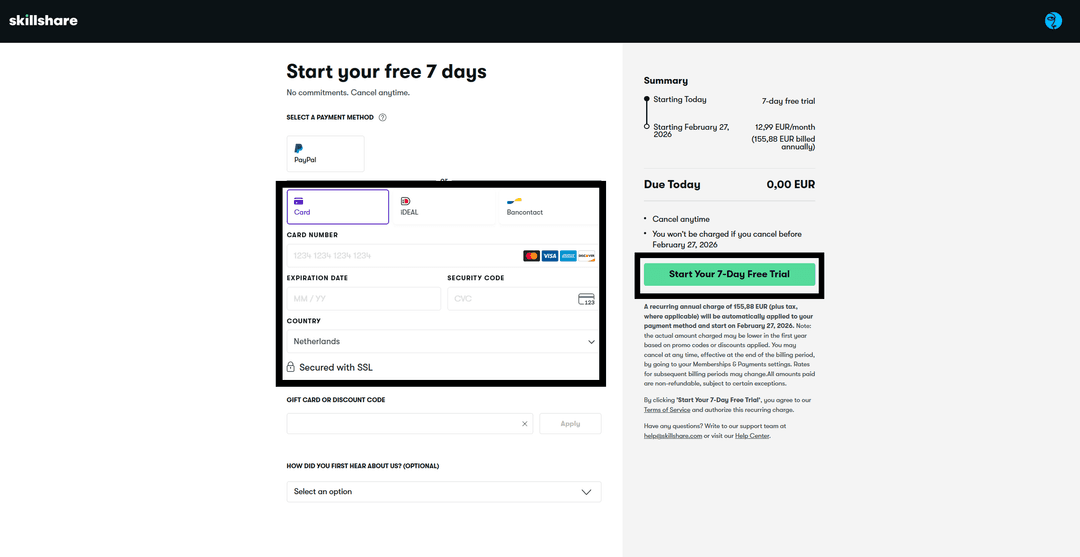Image resolution: width=1080 pixels, height=557 pixels.
Task: Clear the discount code with X icon
Action: (524, 424)
